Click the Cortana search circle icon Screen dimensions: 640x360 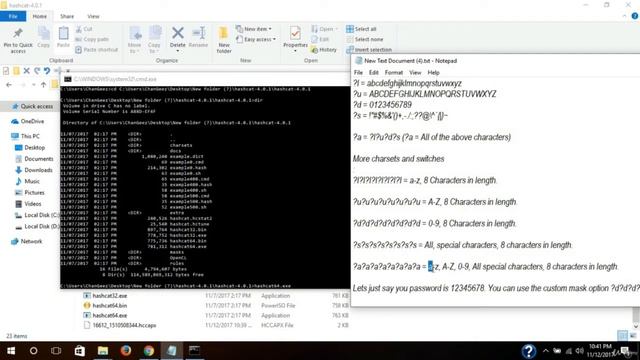33,351
